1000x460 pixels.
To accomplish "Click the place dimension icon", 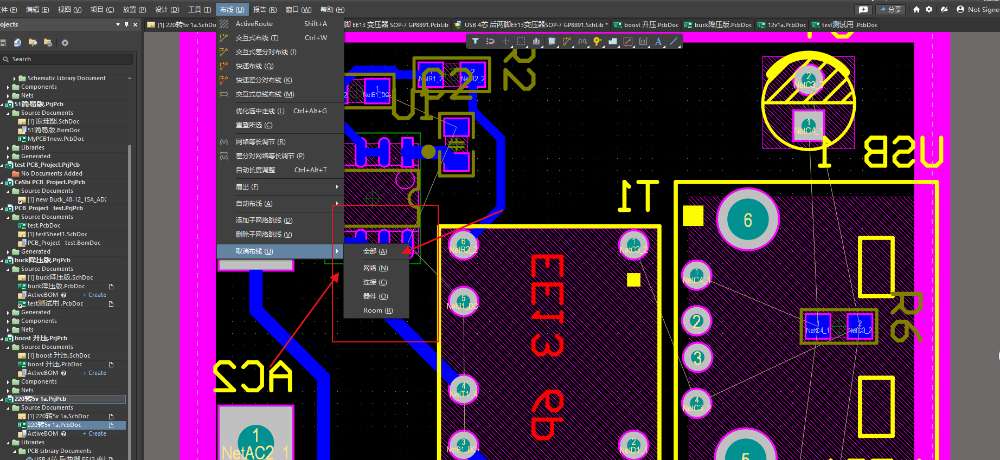I will point(643,41).
